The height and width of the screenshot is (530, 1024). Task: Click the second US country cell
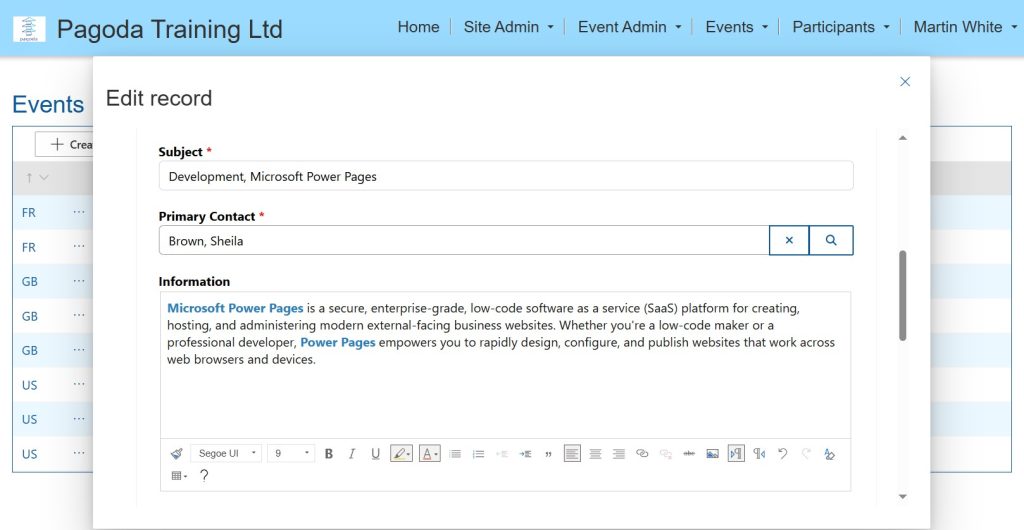[x=29, y=419]
